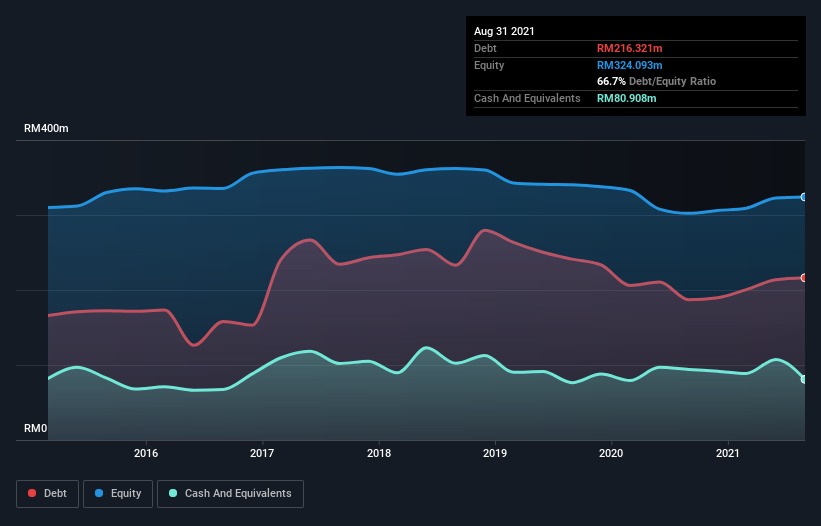Select the 2017 x-axis label
821x526 pixels.
pyautogui.click(x=262, y=453)
